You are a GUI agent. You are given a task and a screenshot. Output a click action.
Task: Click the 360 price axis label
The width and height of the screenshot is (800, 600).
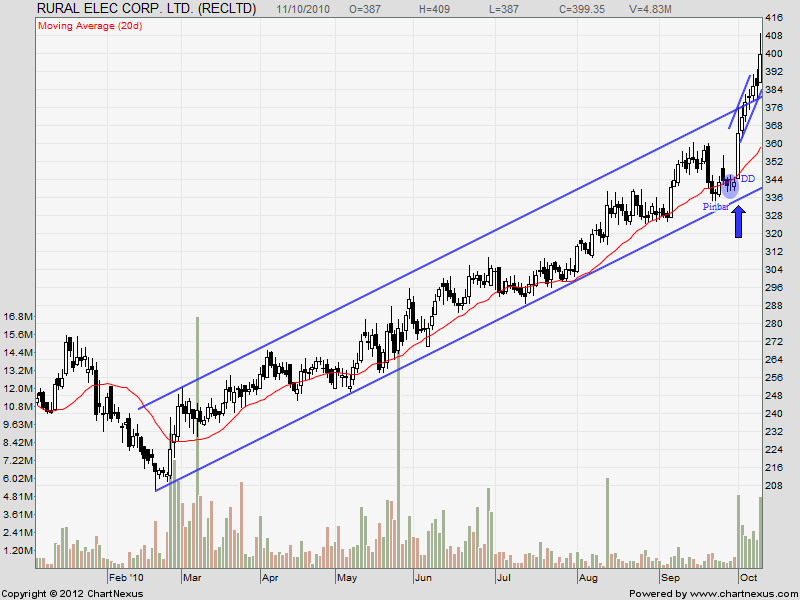[774, 144]
